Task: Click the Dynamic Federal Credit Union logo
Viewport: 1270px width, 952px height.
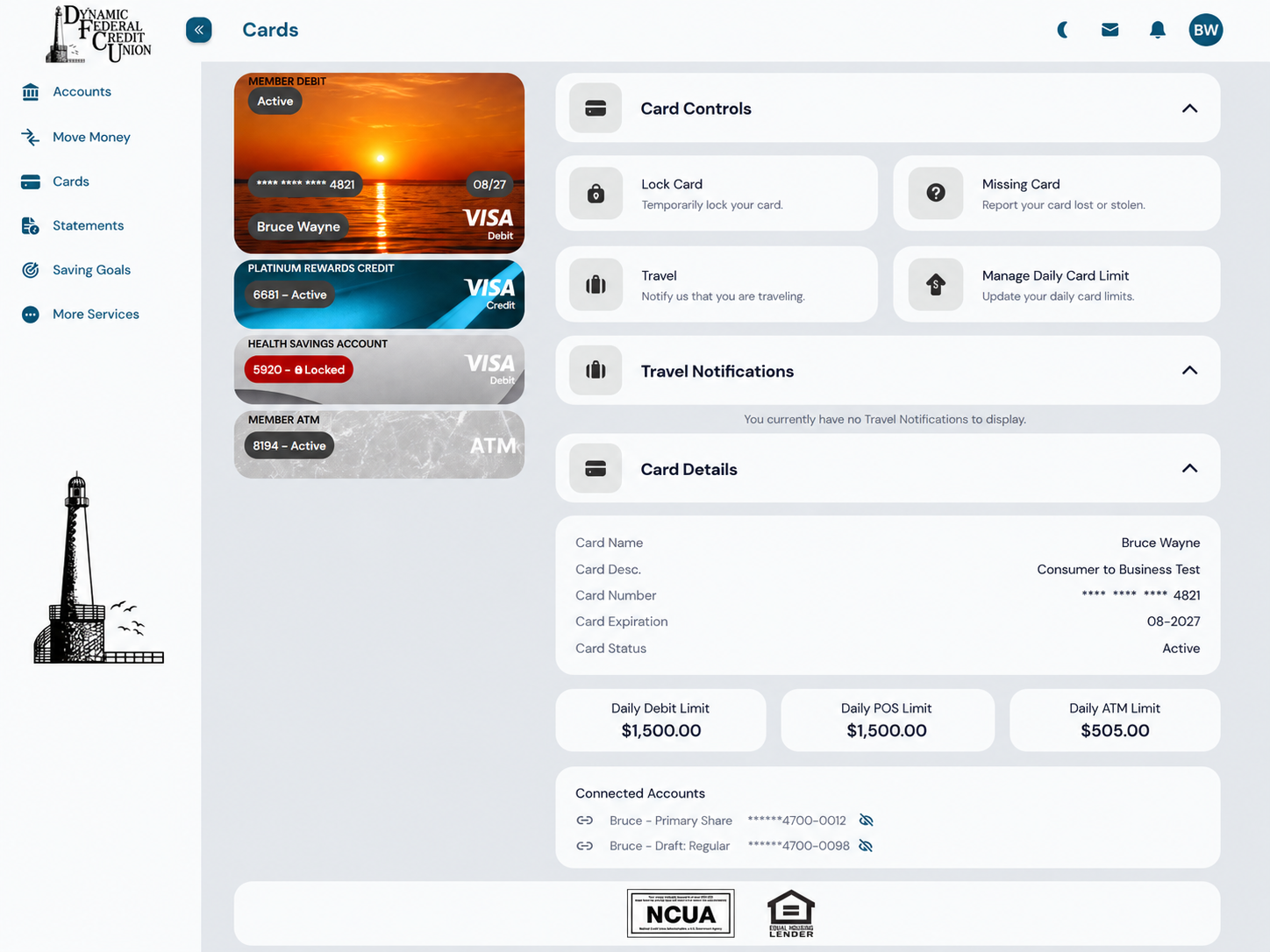Action: click(99, 34)
